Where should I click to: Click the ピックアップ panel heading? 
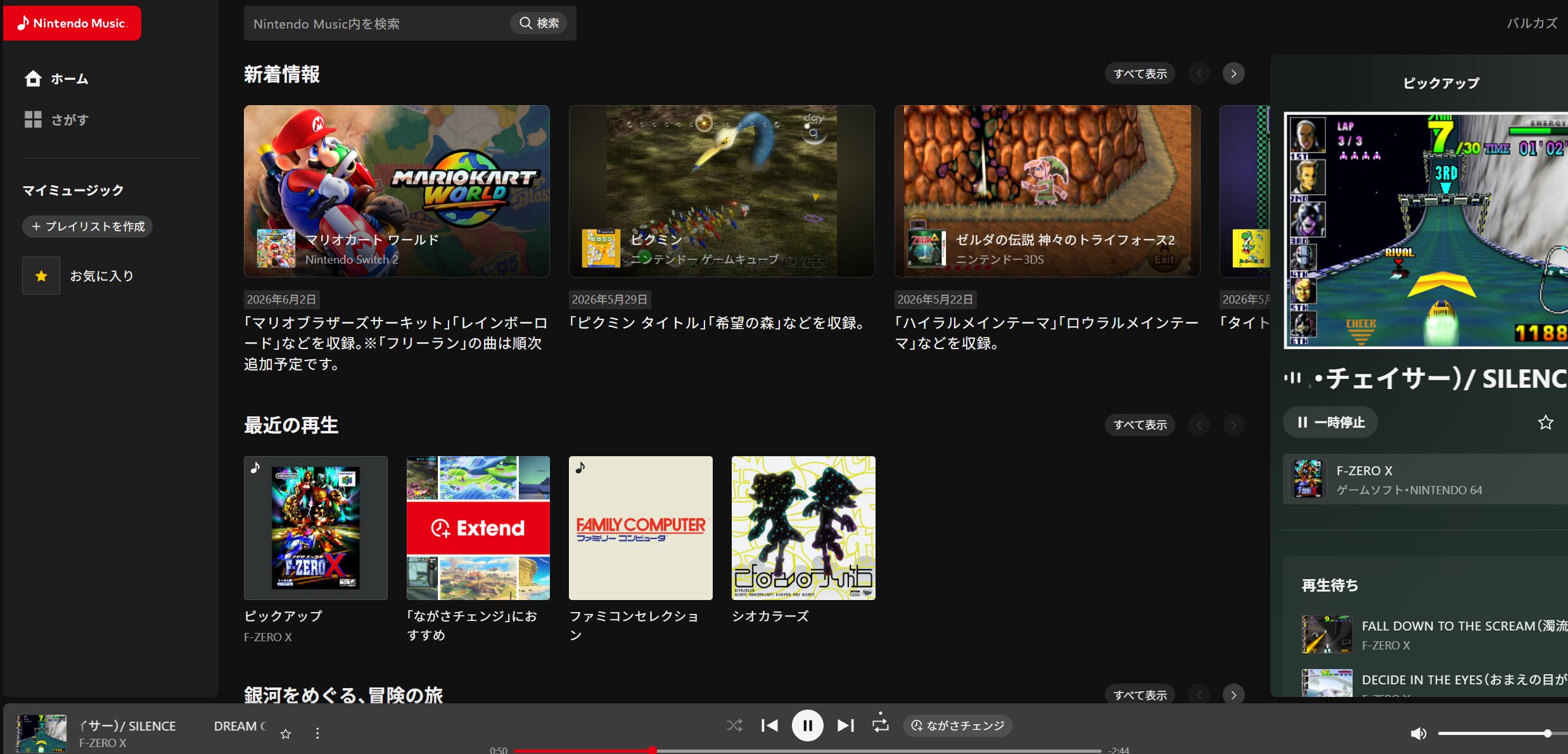(1441, 83)
